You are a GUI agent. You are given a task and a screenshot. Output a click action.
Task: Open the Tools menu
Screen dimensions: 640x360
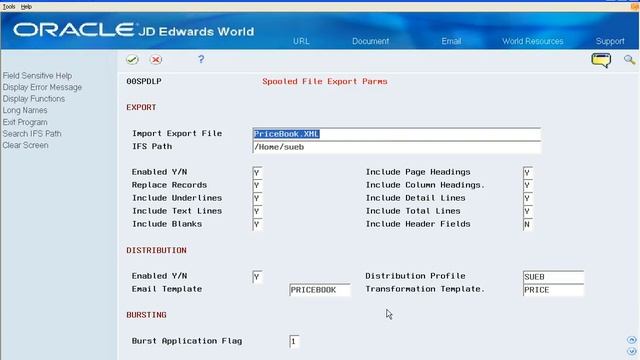point(9,7)
